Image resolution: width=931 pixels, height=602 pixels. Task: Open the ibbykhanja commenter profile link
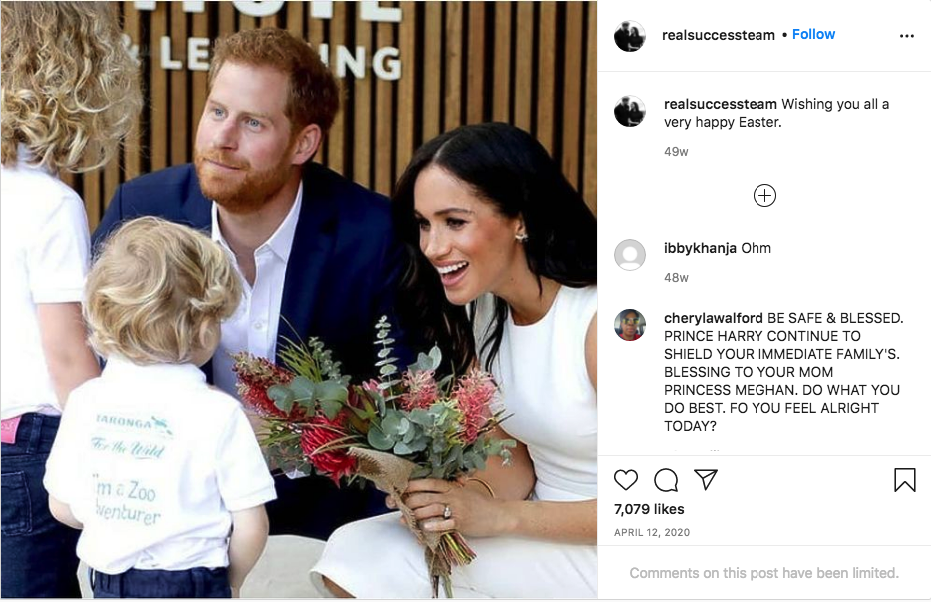pos(700,248)
